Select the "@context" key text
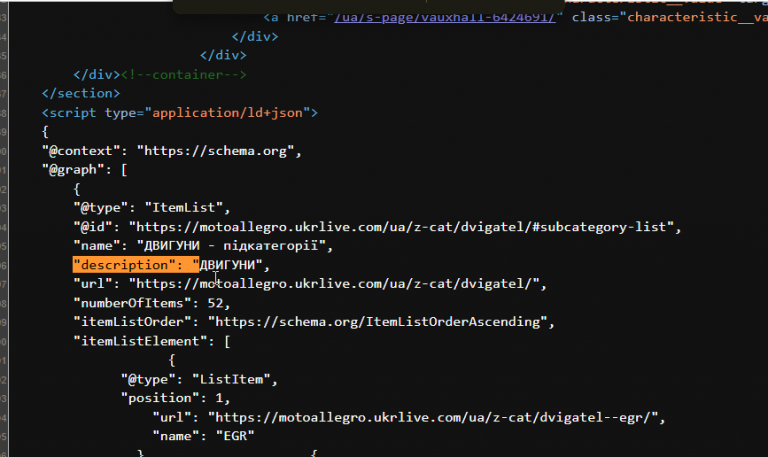Viewport: 768px width, 457px height. coord(81,151)
